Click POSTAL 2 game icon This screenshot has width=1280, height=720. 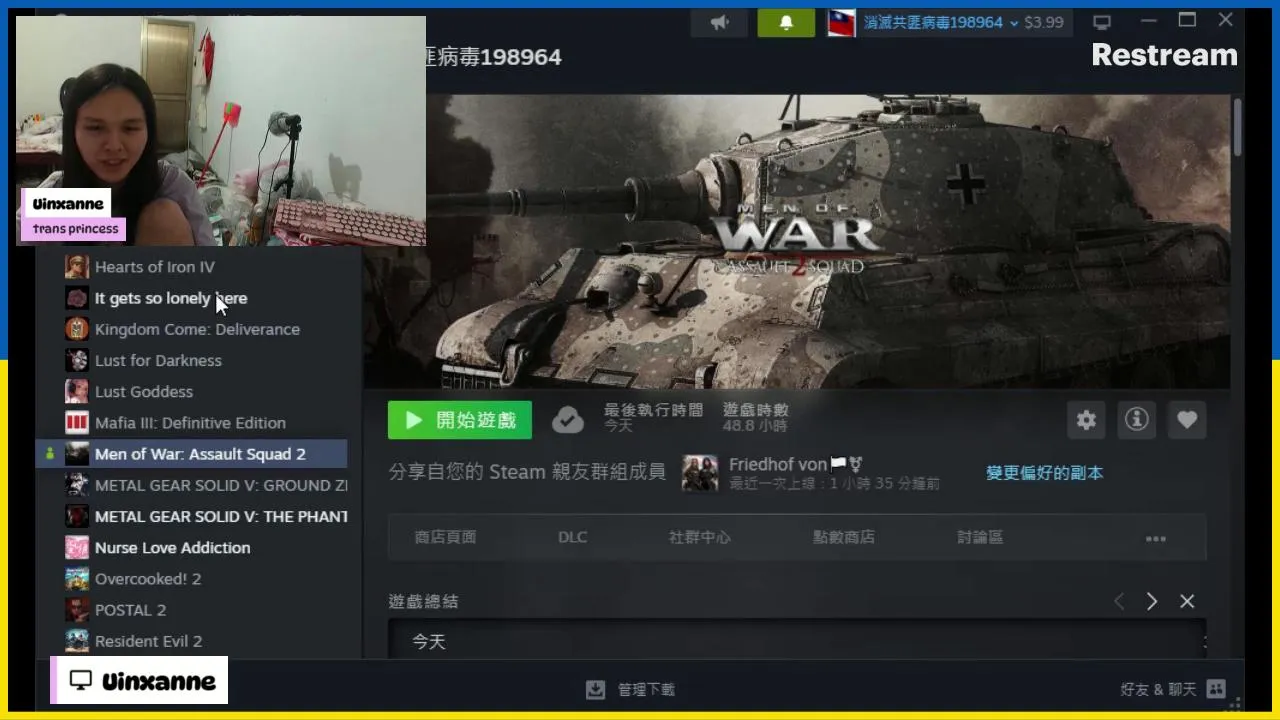[x=77, y=610]
